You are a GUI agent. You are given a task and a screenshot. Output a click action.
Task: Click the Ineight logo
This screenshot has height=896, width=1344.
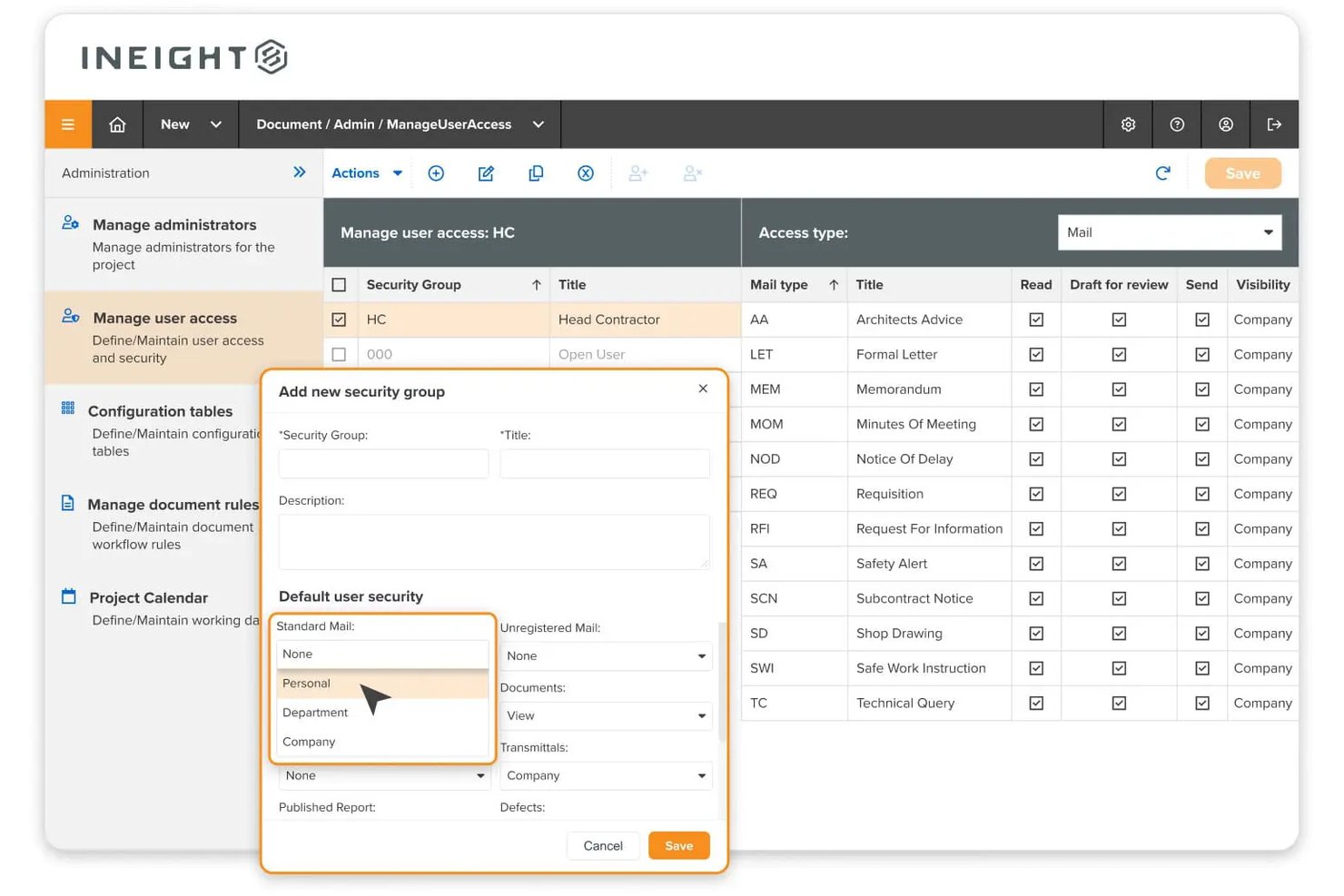(x=184, y=57)
